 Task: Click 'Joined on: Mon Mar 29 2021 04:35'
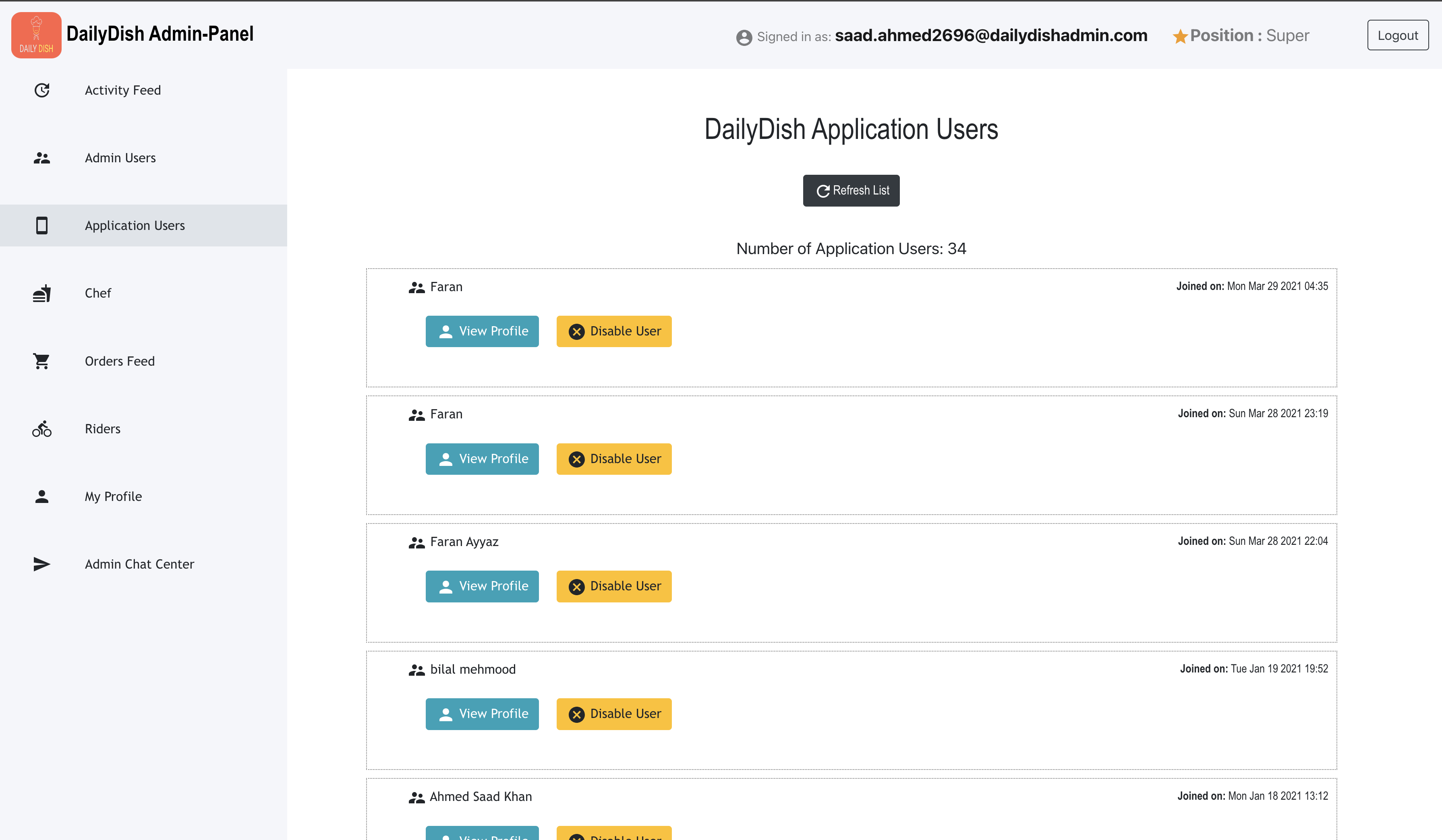(x=1252, y=286)
